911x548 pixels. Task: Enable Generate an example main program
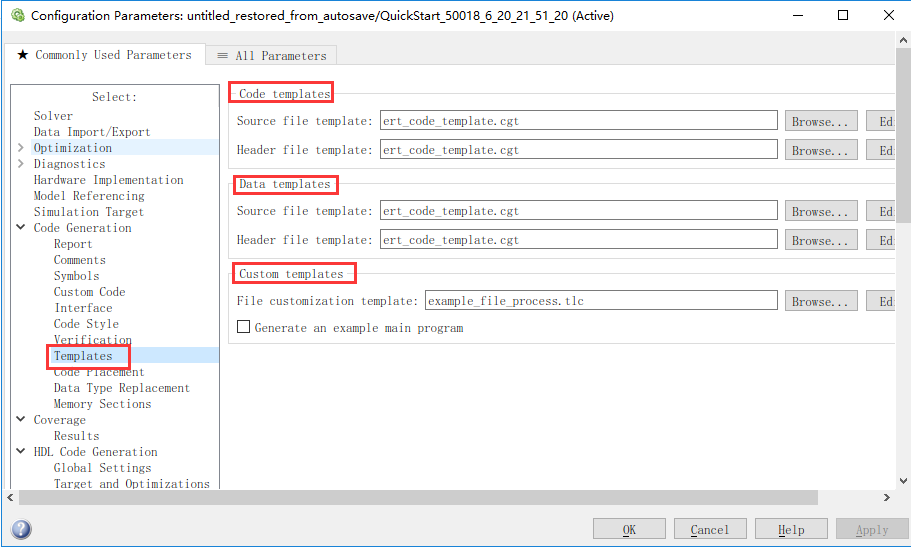(x=243, y=327)
